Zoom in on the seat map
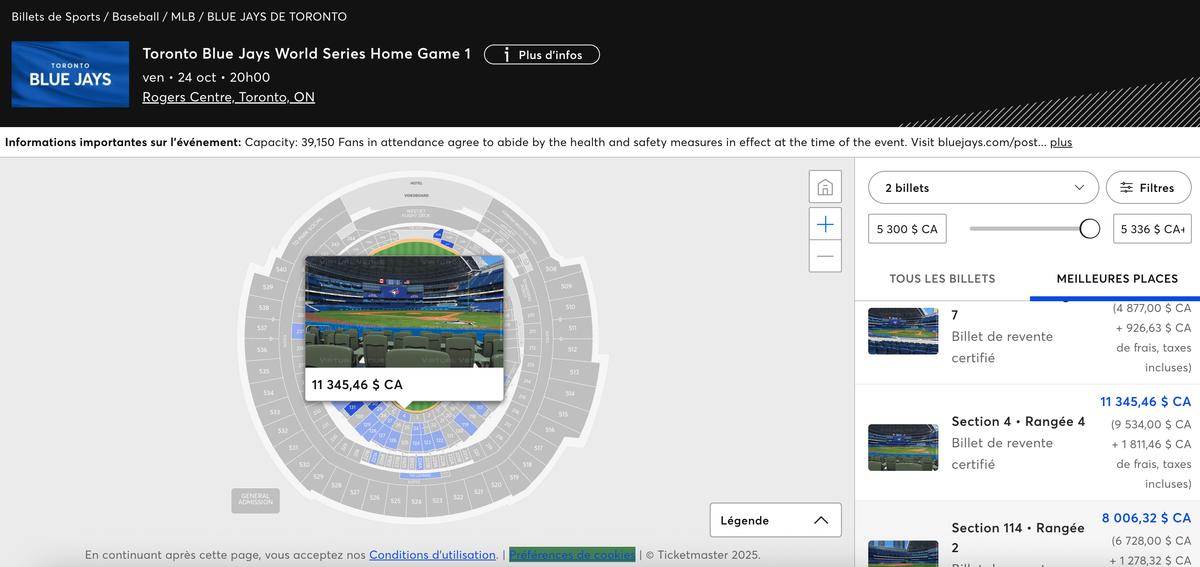The image size is (1200, 567). (825, 224)
